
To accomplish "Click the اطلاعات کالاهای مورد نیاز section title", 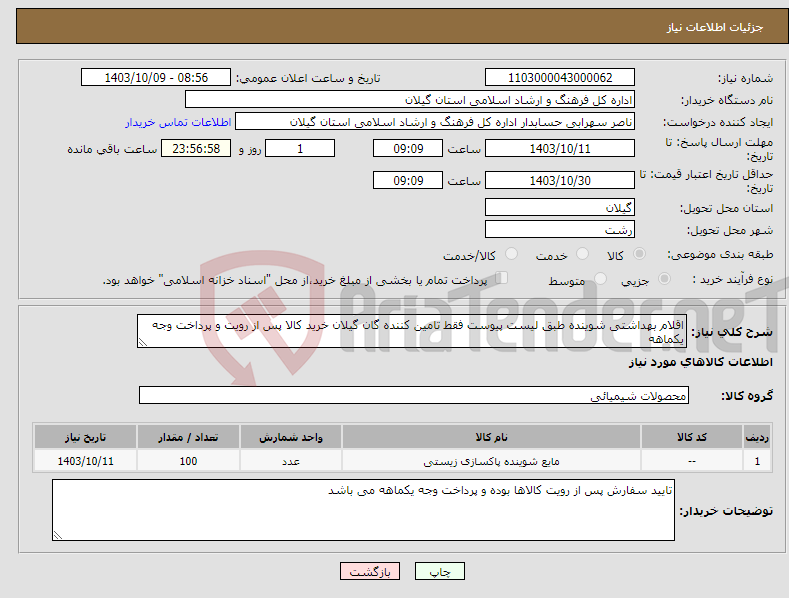I will (x=700, y=362).
